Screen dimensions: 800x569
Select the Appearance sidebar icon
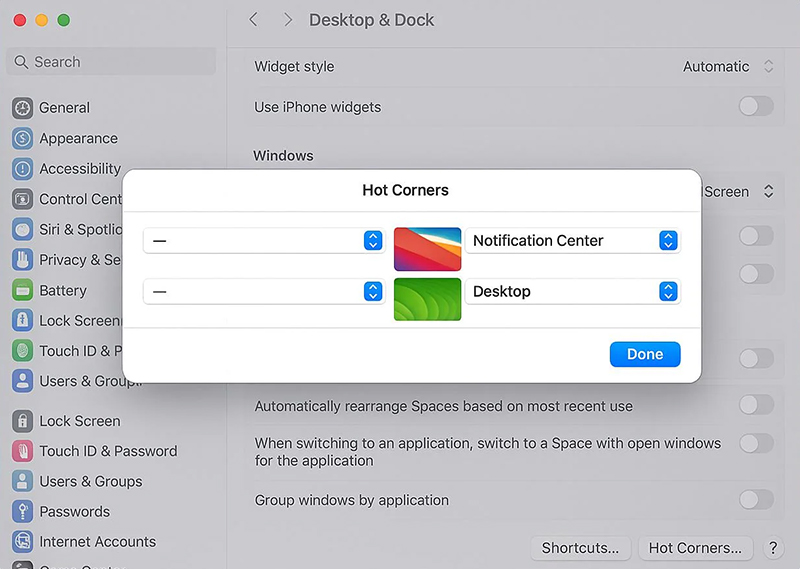tap(22, 138)
